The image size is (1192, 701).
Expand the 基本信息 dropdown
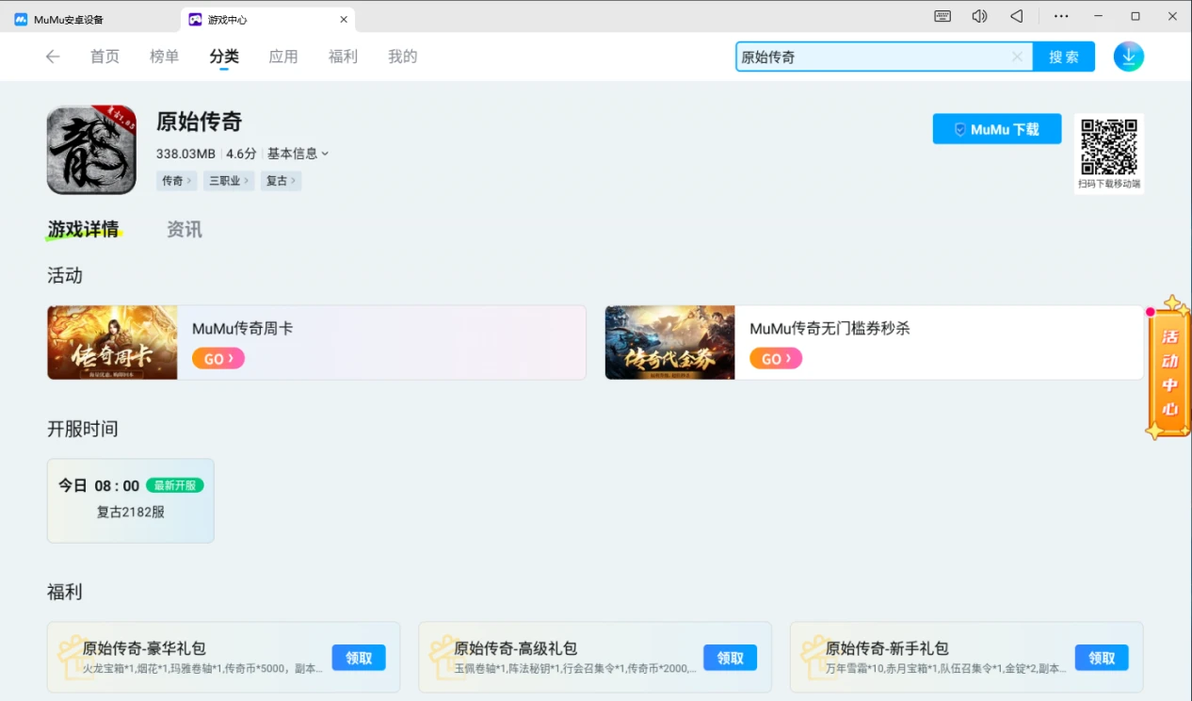297,154
